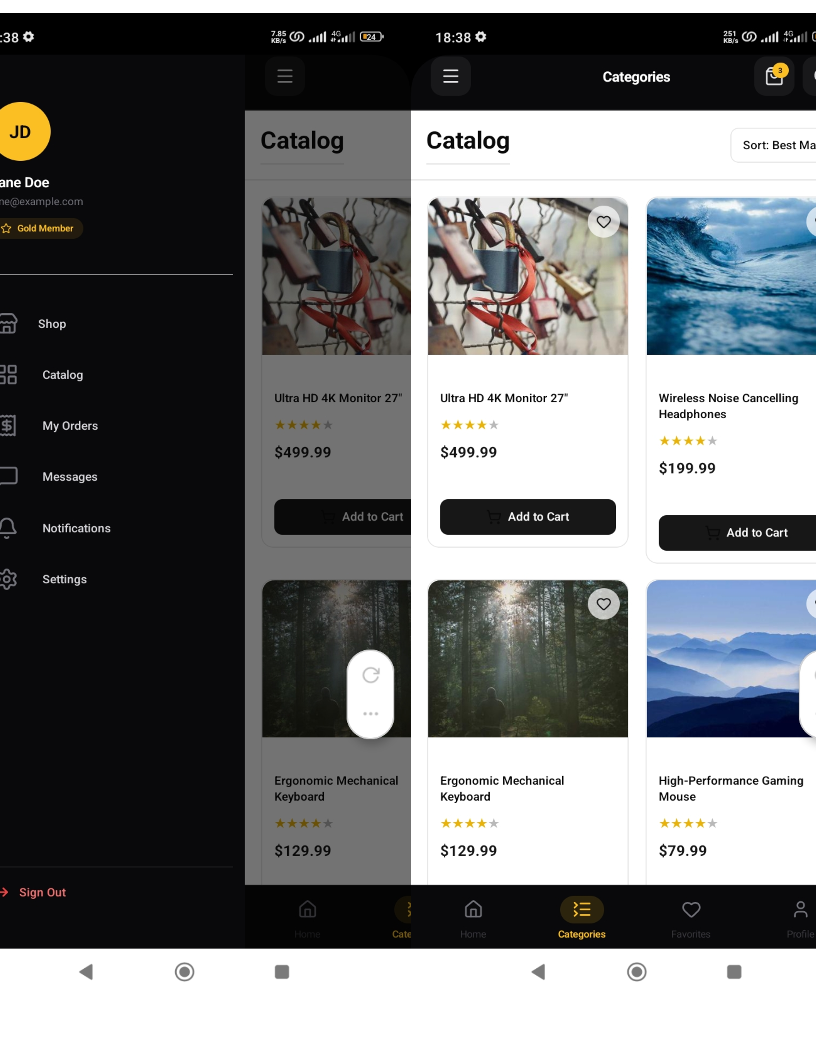Tap the floating refresh action button
Screen dimensions: 816x1056
click(x=371, y=675)
